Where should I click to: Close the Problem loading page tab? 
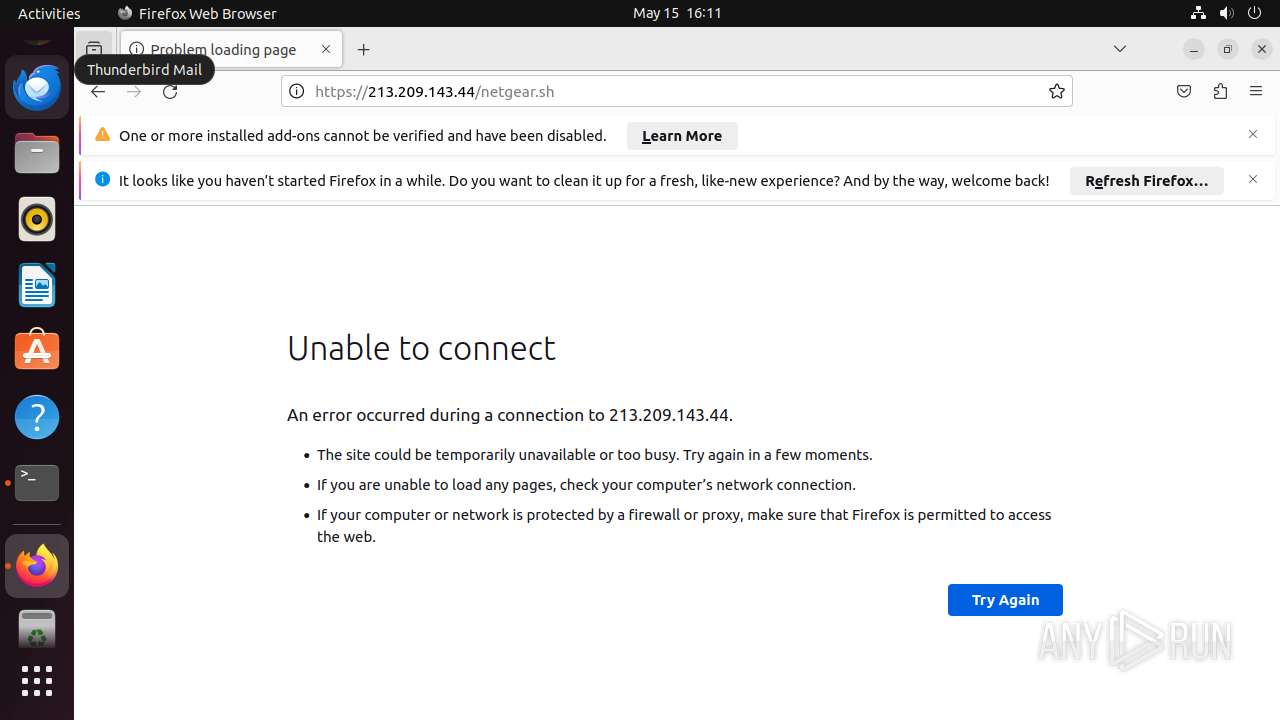tap(326, 49)
